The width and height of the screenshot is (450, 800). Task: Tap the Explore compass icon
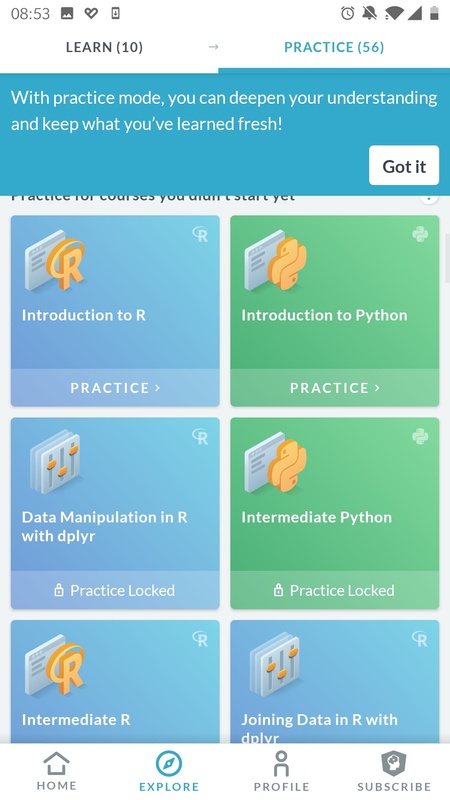click(x=169, y=764)
